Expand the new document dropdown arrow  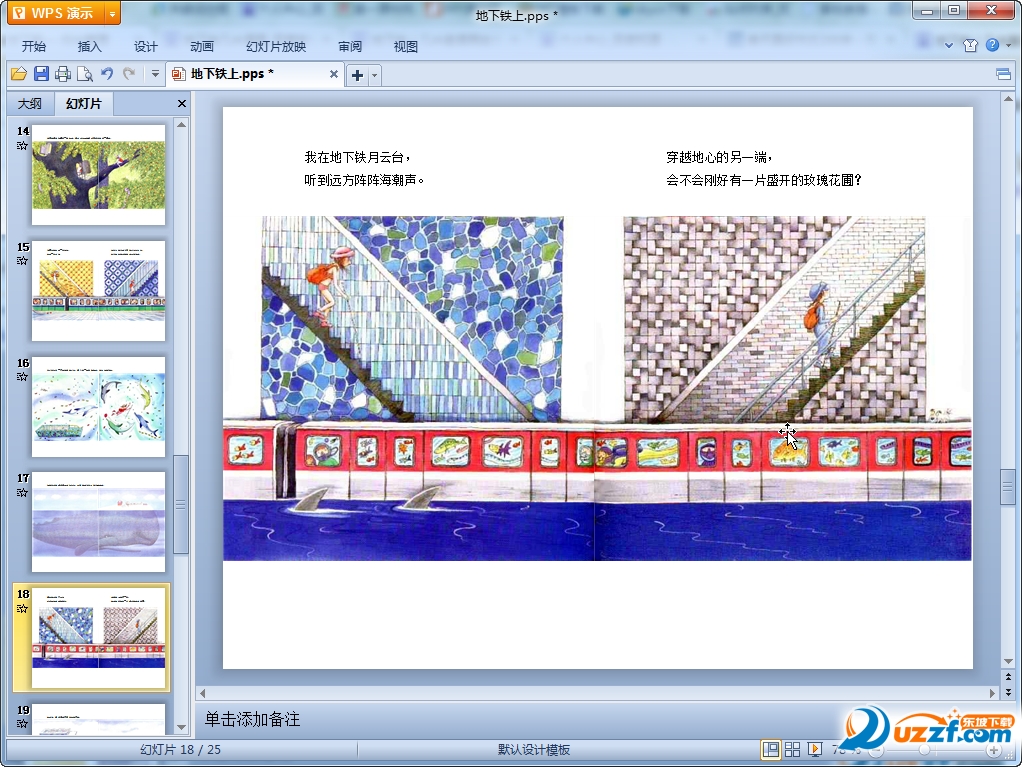pyautogui.click(x=374, y=75)
